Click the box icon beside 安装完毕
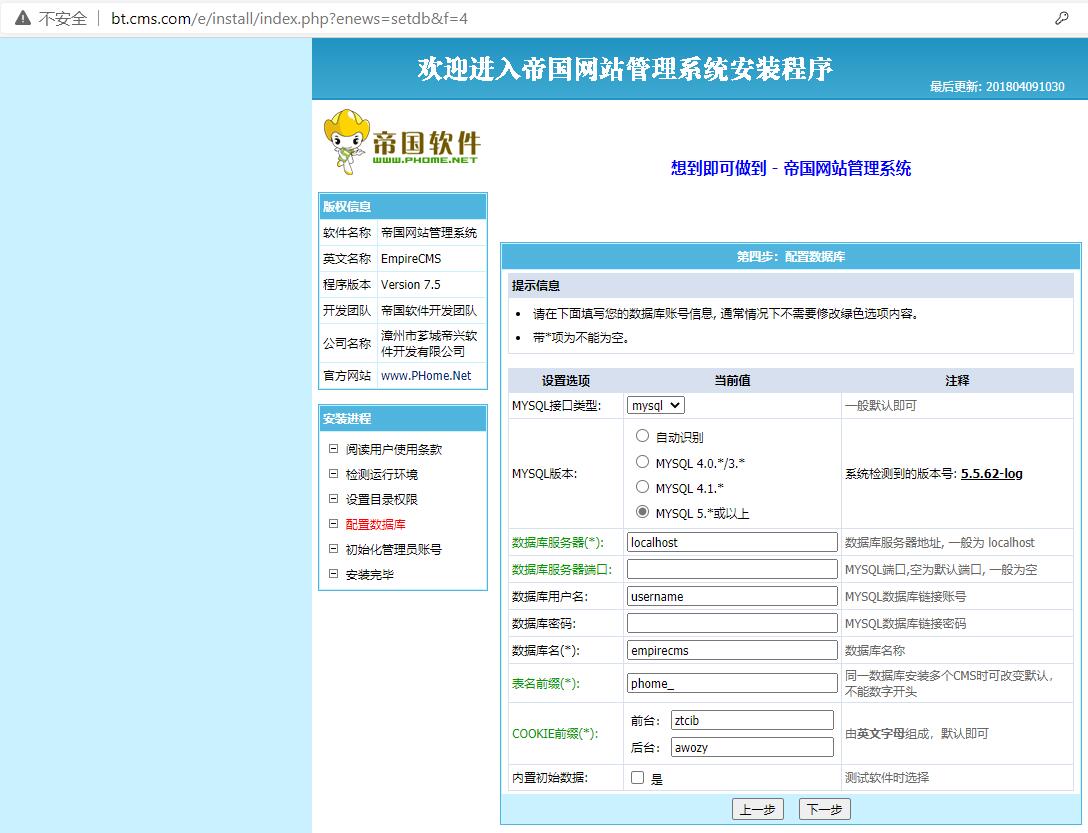Image resolution: width=1088 pixels, height=833 pixels. click(333, 574)
